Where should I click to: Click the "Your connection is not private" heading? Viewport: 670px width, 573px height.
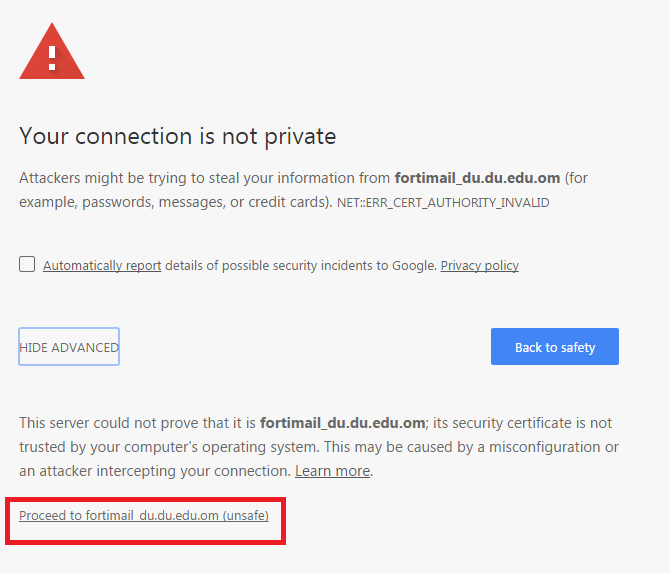(177, 137)
